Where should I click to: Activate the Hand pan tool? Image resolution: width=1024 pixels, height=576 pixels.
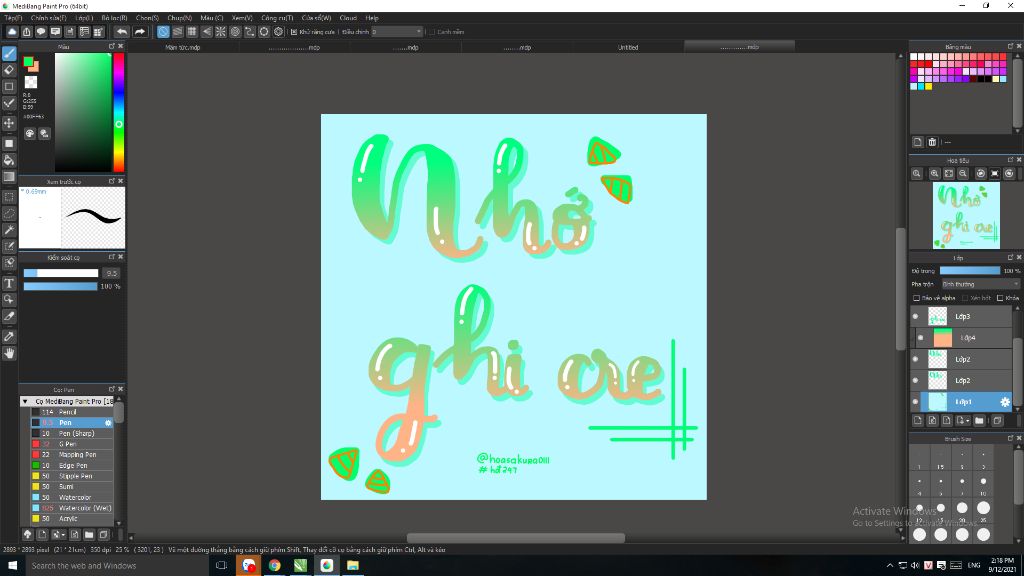[9, 353]
